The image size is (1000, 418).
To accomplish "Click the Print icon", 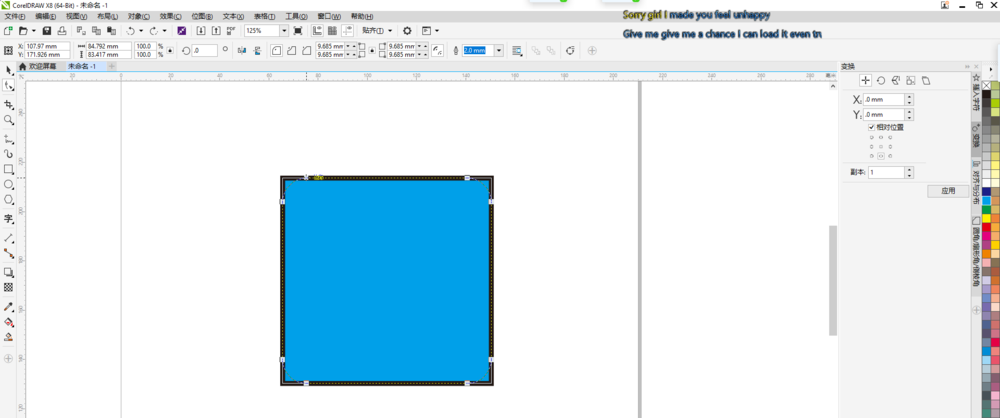I will (x=62, y=31).
